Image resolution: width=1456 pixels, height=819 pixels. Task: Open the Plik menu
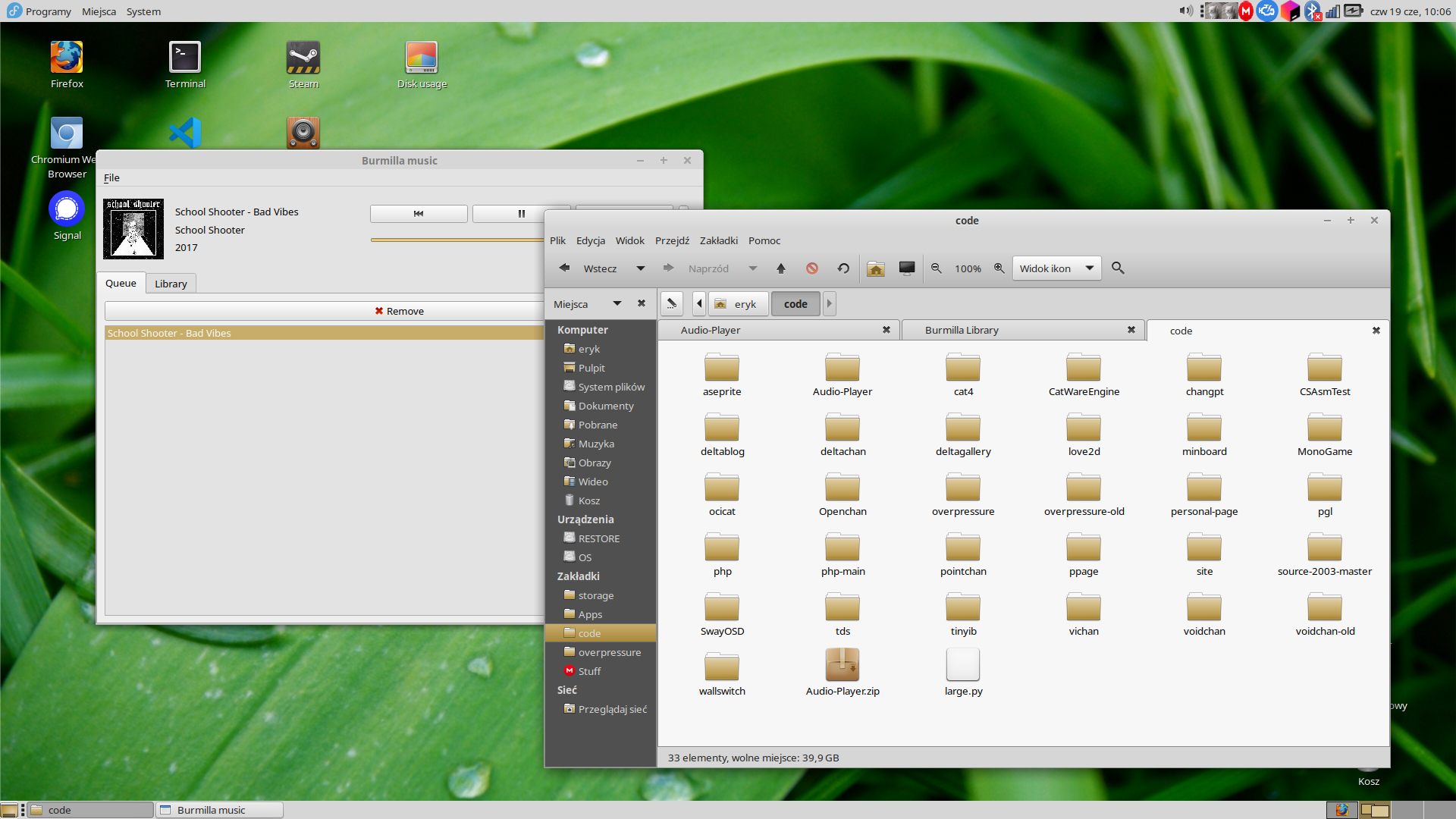tap(558, 241)
